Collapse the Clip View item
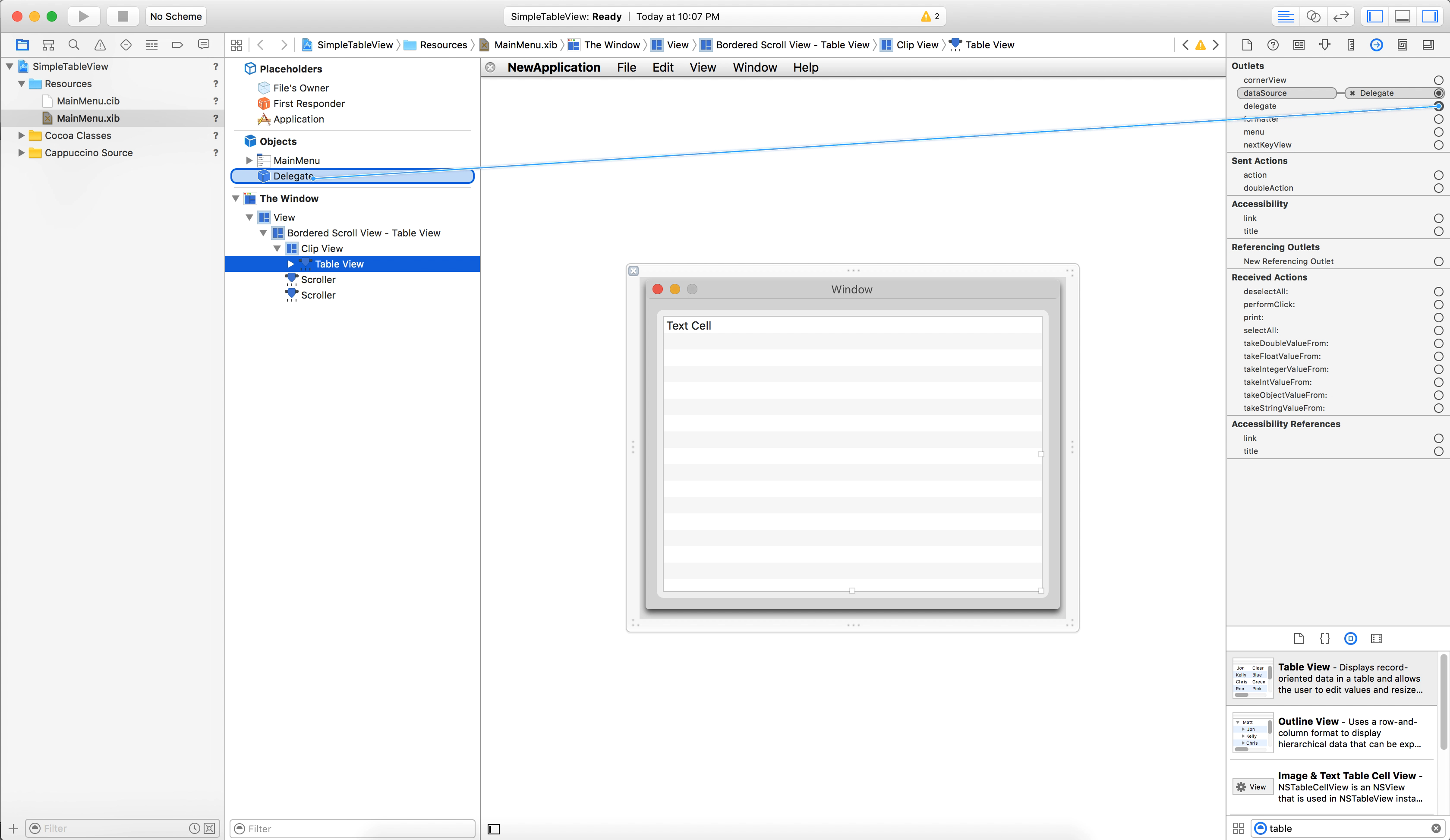1450x840 pixels. (277, 249)
